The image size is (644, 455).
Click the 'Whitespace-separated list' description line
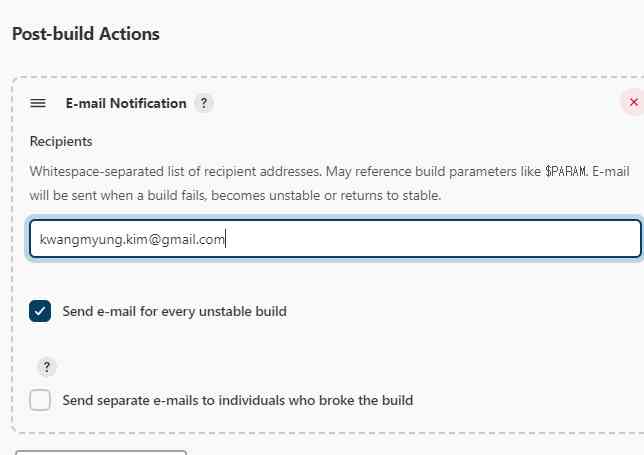pos(200,171)
